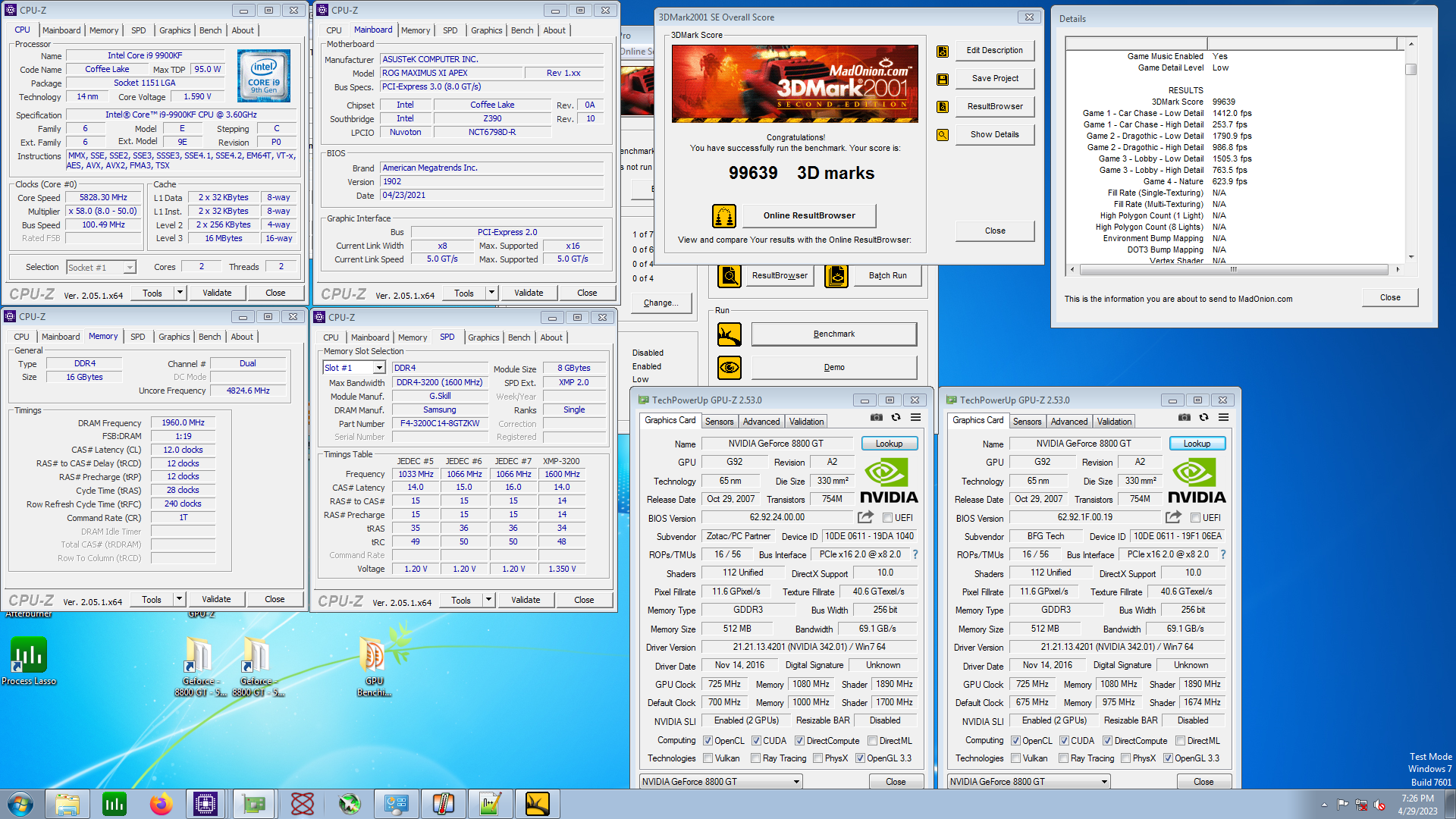Open GPU selector dropdown in left GPU-Z

coord(720,782)
